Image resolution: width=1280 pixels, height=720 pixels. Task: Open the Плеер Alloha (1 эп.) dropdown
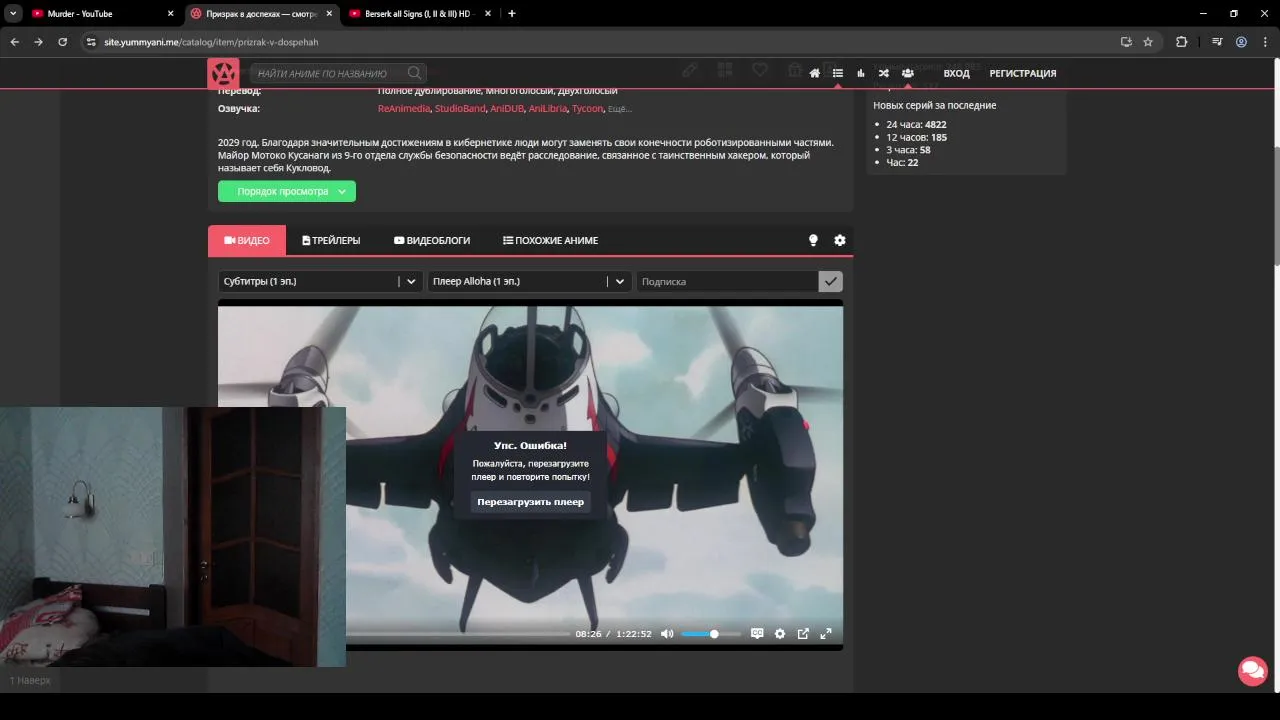(530, 281)
